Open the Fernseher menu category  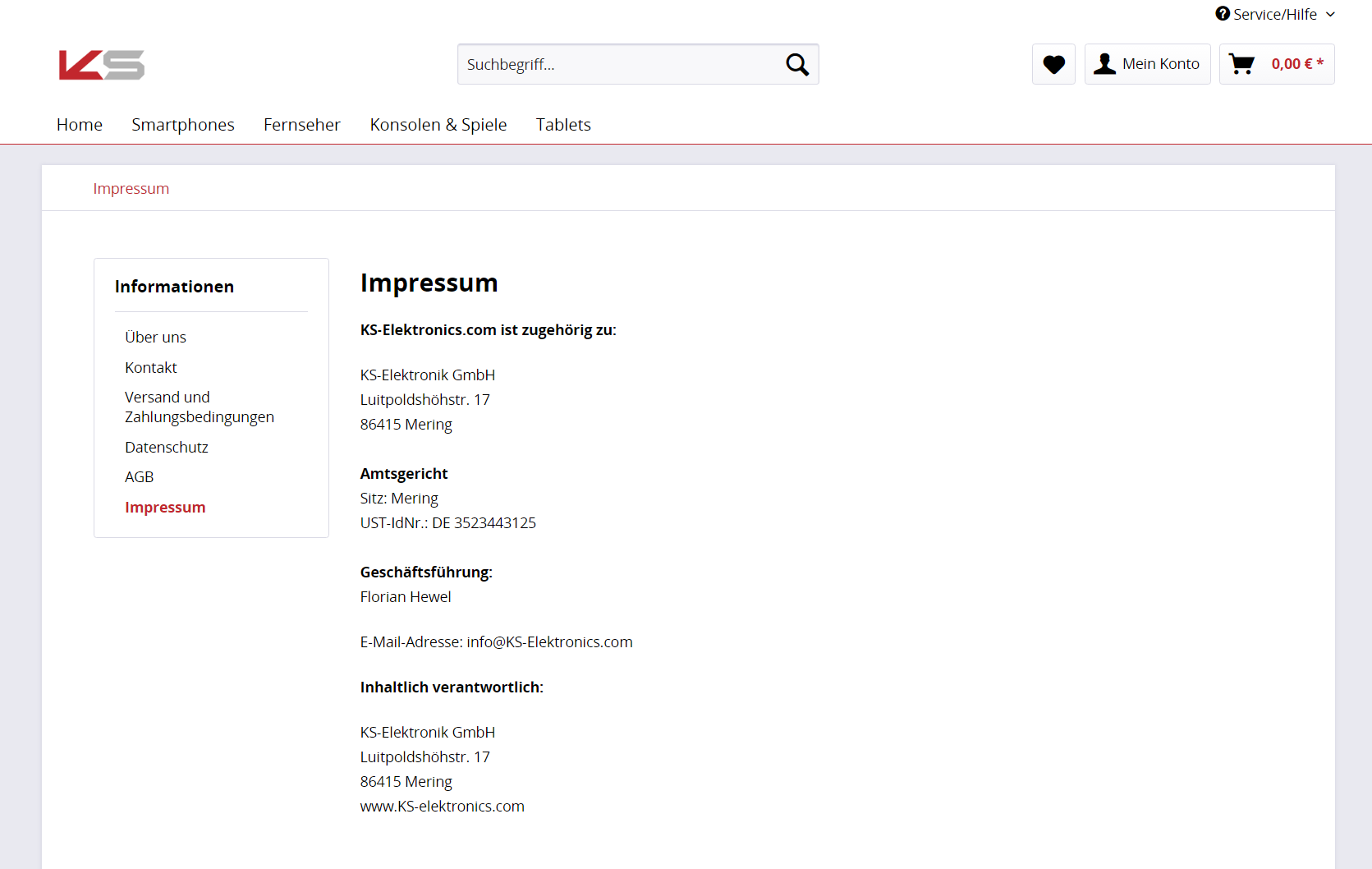click(302, 125)
